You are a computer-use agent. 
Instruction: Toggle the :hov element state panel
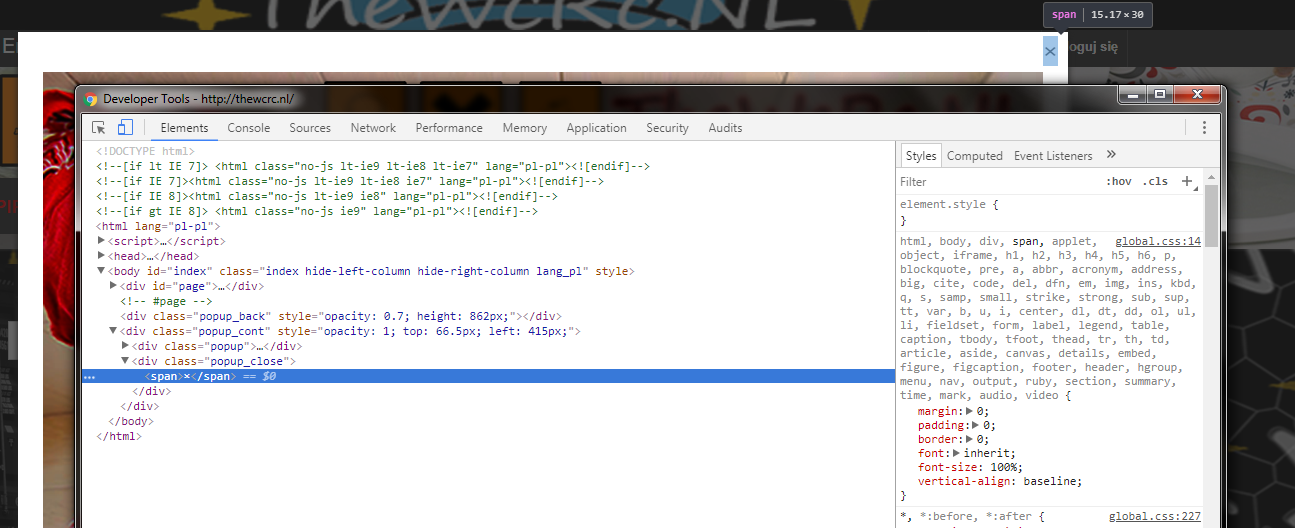[1119, 182]
